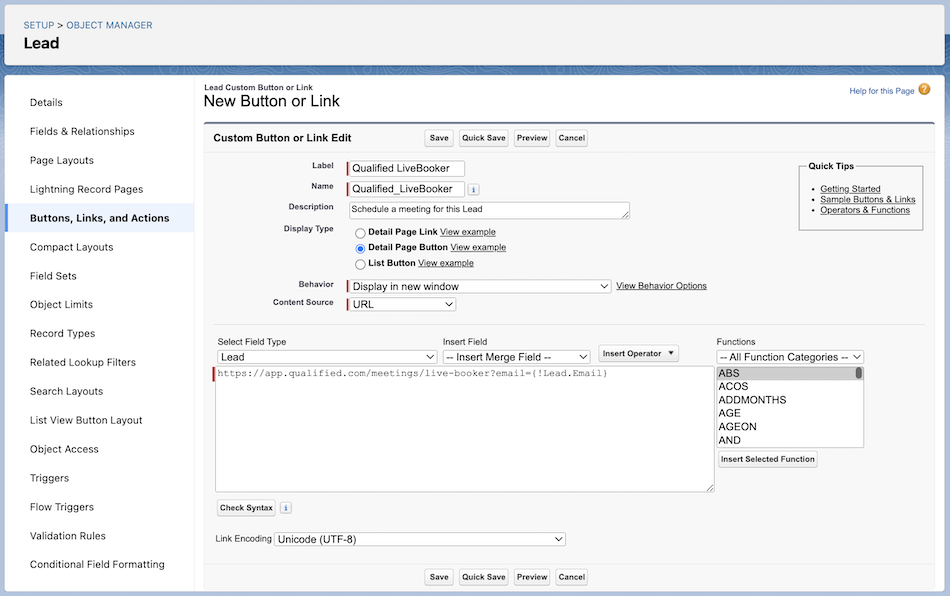Choose the List Button radio option
This screenshot has height=596, width=950.
pos(360,264)
